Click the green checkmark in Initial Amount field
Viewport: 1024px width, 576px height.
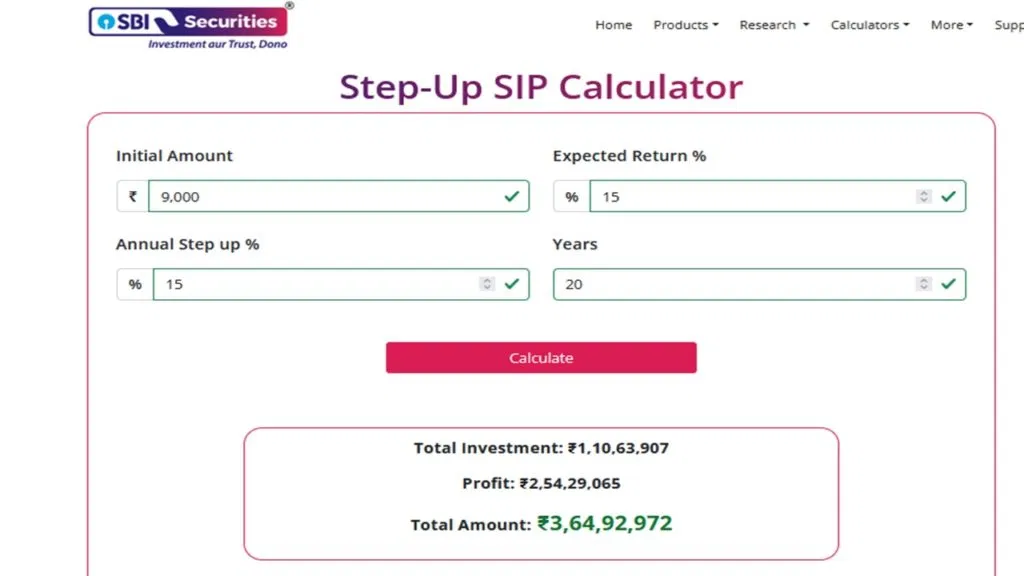[512, 197]
